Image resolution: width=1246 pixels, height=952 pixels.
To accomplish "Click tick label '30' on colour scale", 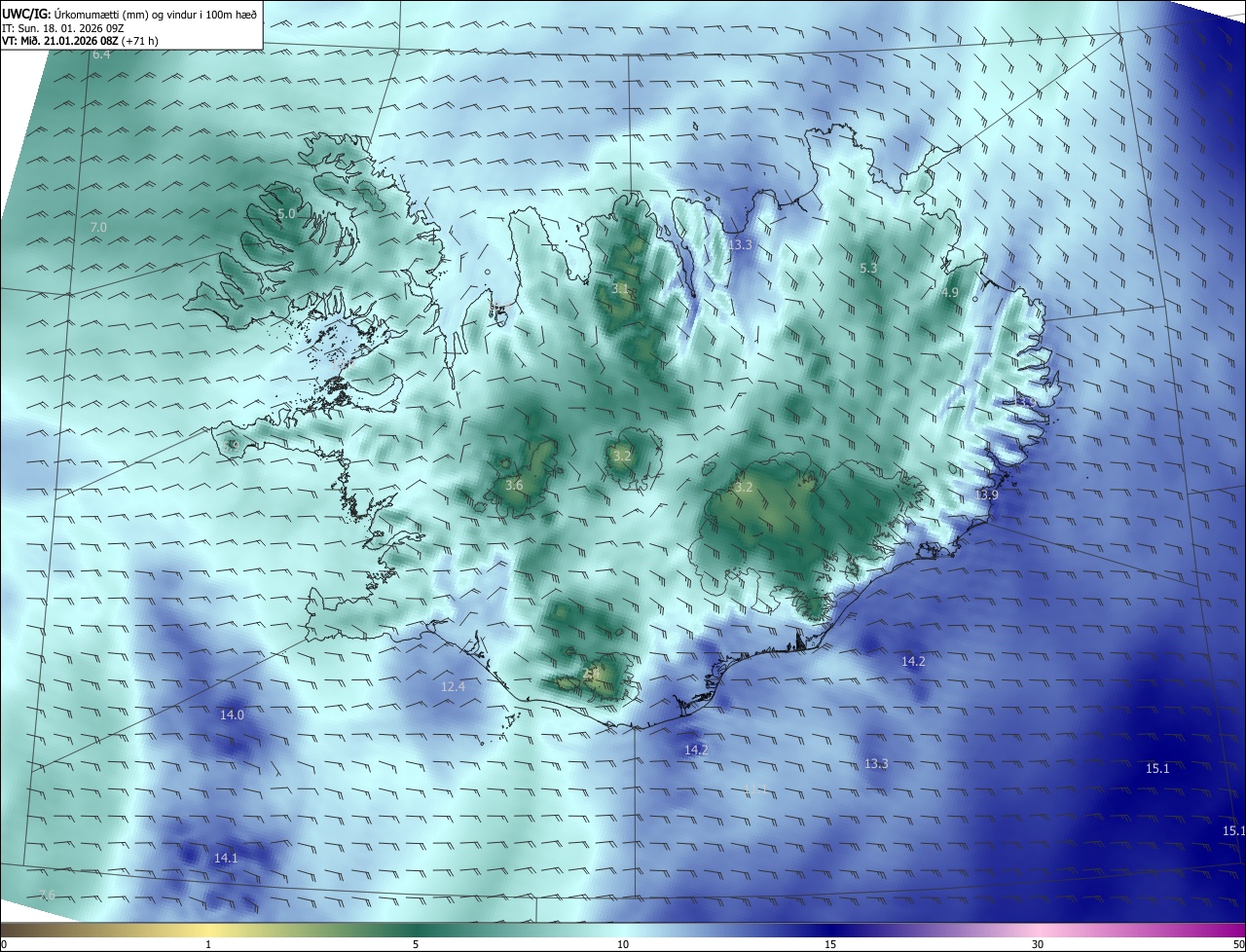I will pos(1038,944).
